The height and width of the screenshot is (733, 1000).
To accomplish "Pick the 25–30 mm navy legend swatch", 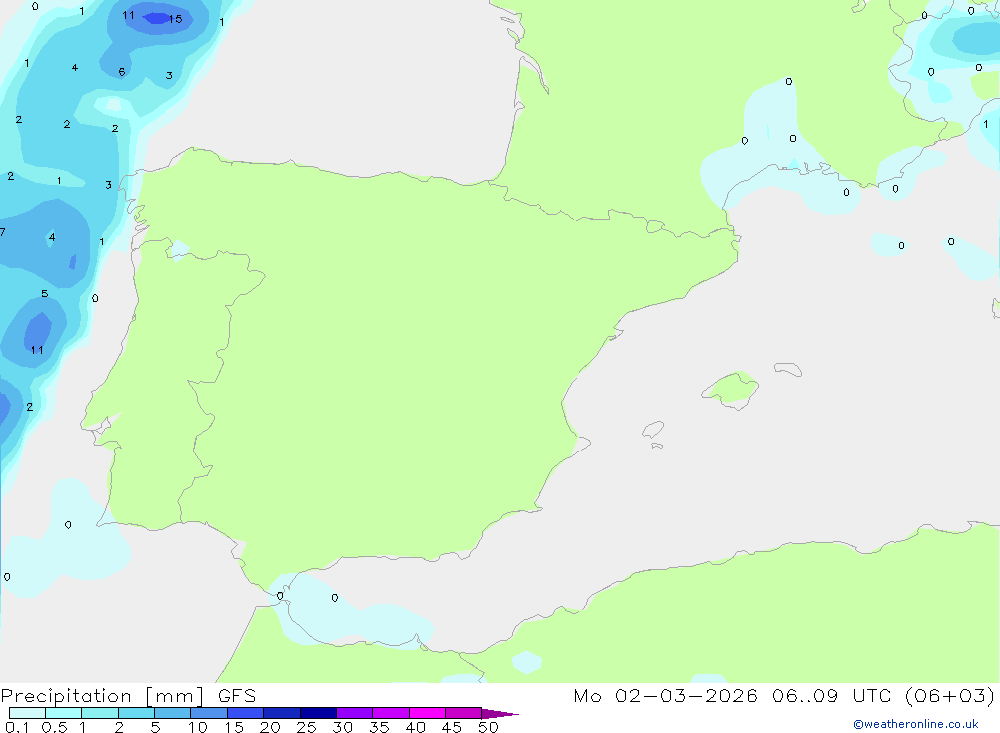I will (x=318, y=713).
